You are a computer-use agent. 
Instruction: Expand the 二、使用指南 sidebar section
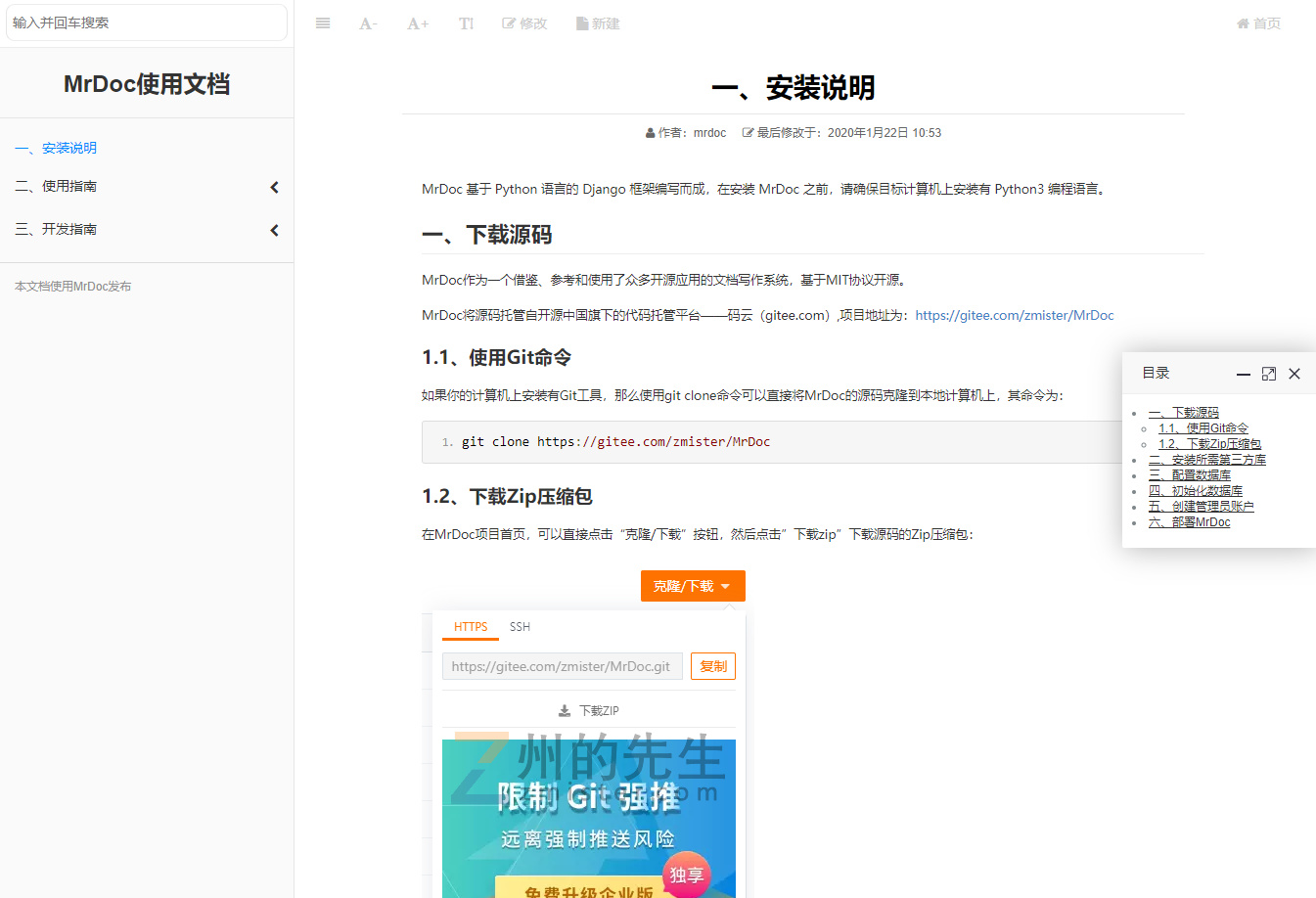click(274, 187)
